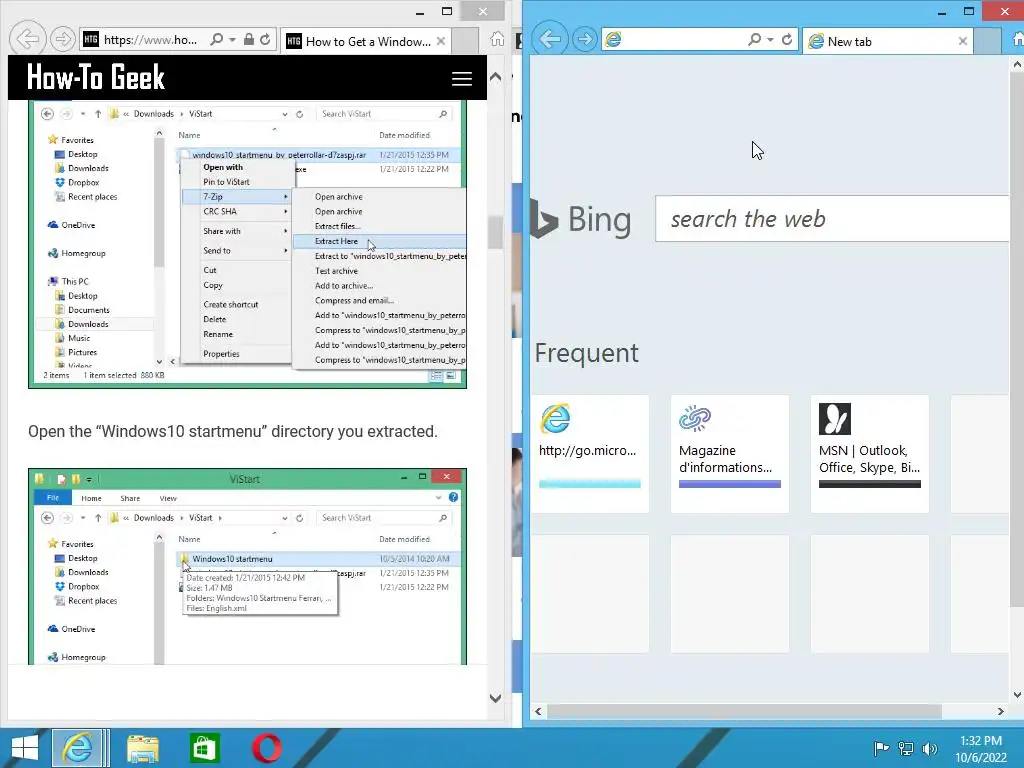This screenshot has width=1024, height=768.
Task: Click Internet Explorer taskbar icon
Action: 77,748
